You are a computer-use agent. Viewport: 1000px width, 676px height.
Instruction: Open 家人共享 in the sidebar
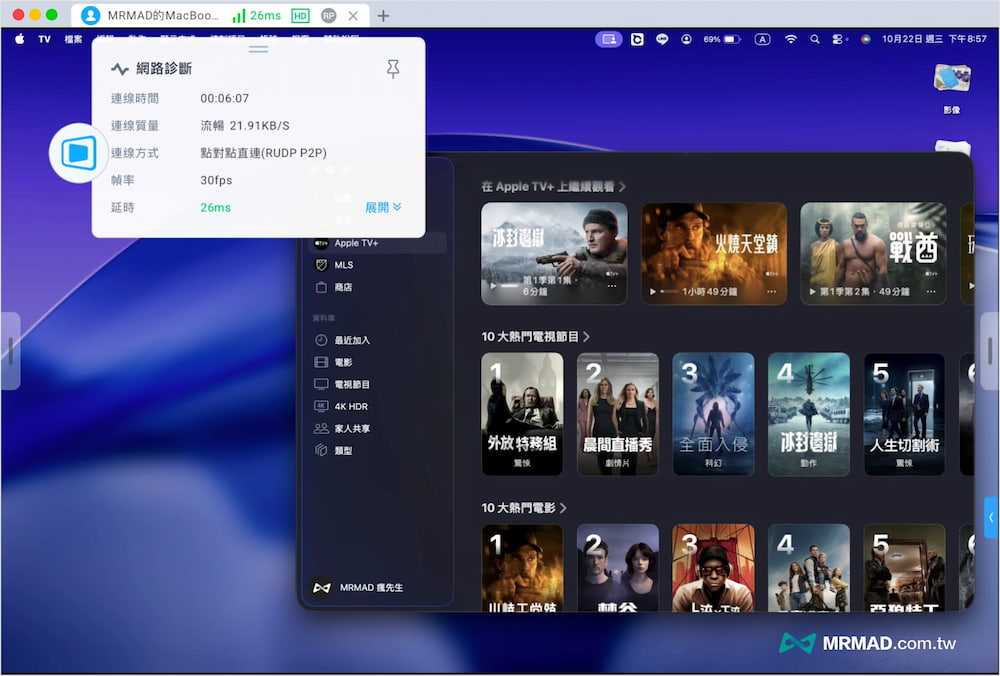click(351, 428)
